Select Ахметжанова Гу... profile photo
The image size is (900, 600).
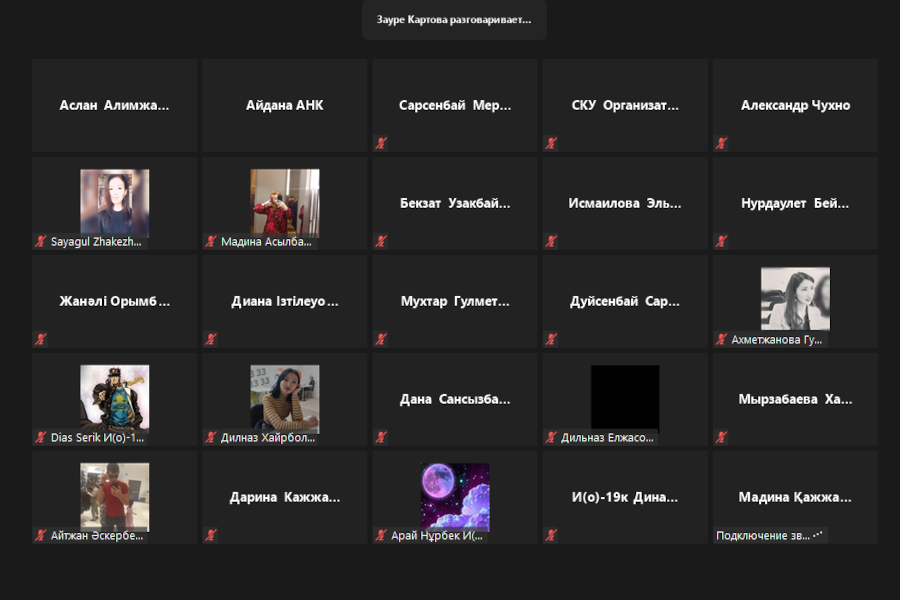click(796, 299)
